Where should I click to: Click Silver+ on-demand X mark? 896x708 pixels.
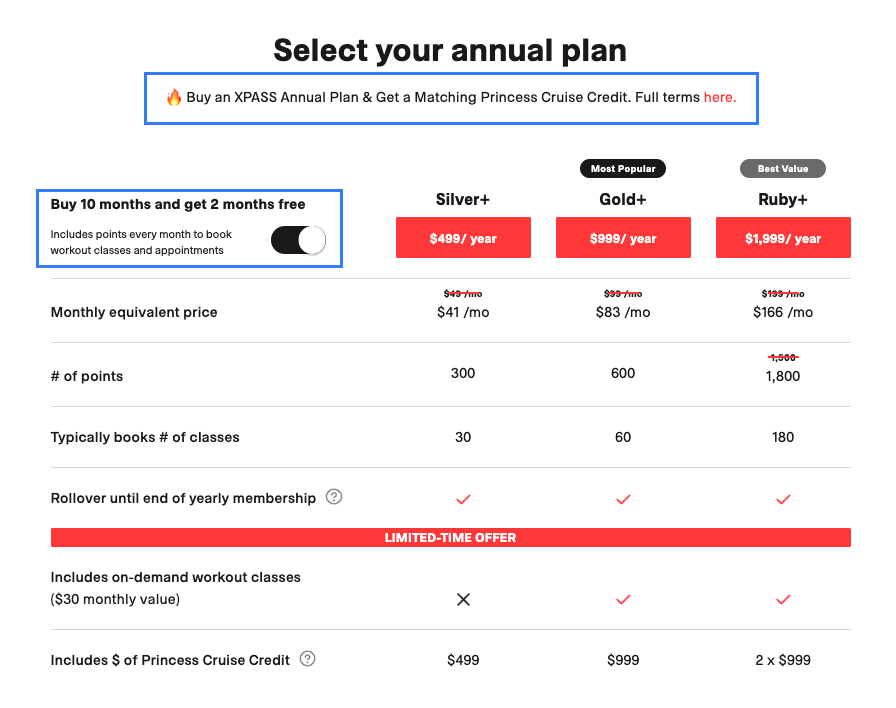[x=463, y=599]
